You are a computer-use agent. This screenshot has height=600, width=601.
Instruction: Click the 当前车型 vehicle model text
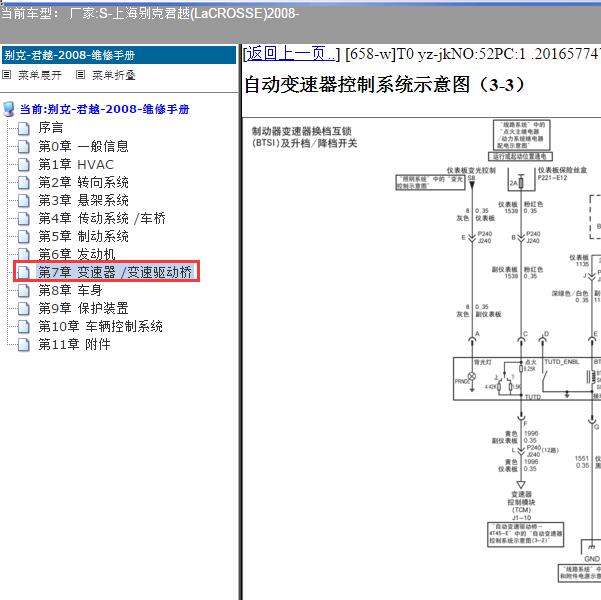pos(149,14)
